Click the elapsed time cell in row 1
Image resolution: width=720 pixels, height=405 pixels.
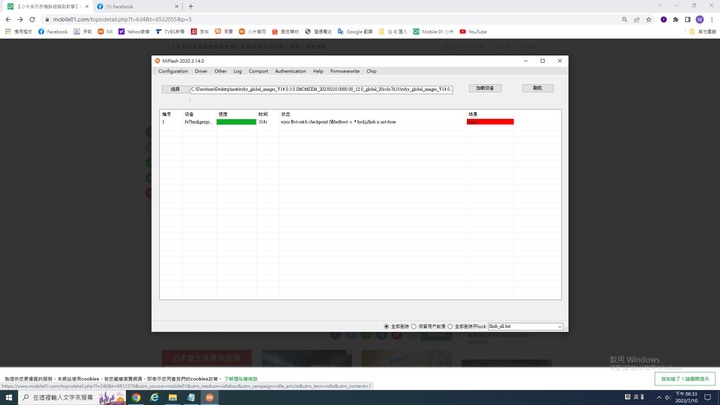pyautogui.click(x=263, y=122)
